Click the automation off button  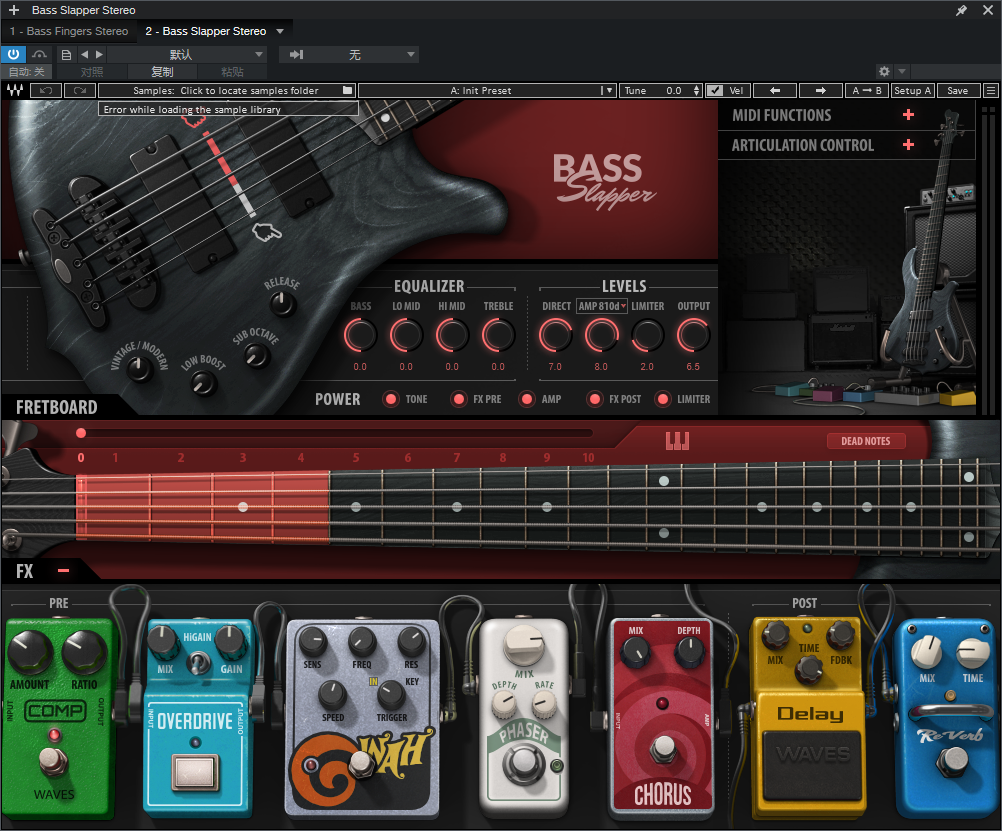click(27, 72)
